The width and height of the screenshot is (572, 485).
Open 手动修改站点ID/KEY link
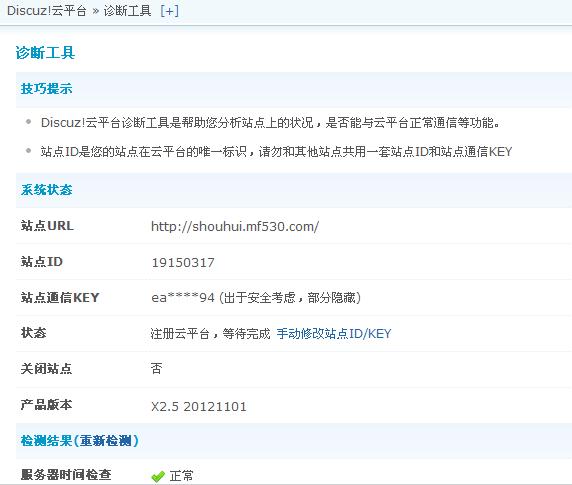334,333
